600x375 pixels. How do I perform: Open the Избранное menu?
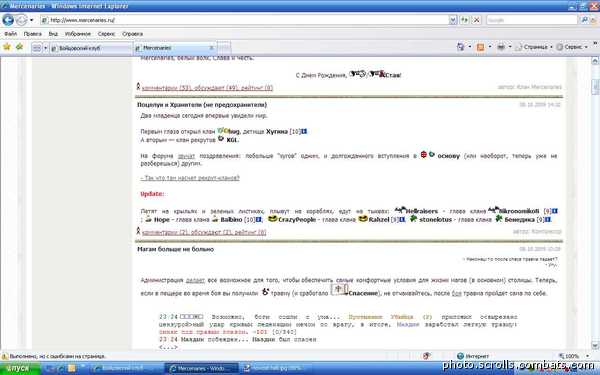coord(78,34)
